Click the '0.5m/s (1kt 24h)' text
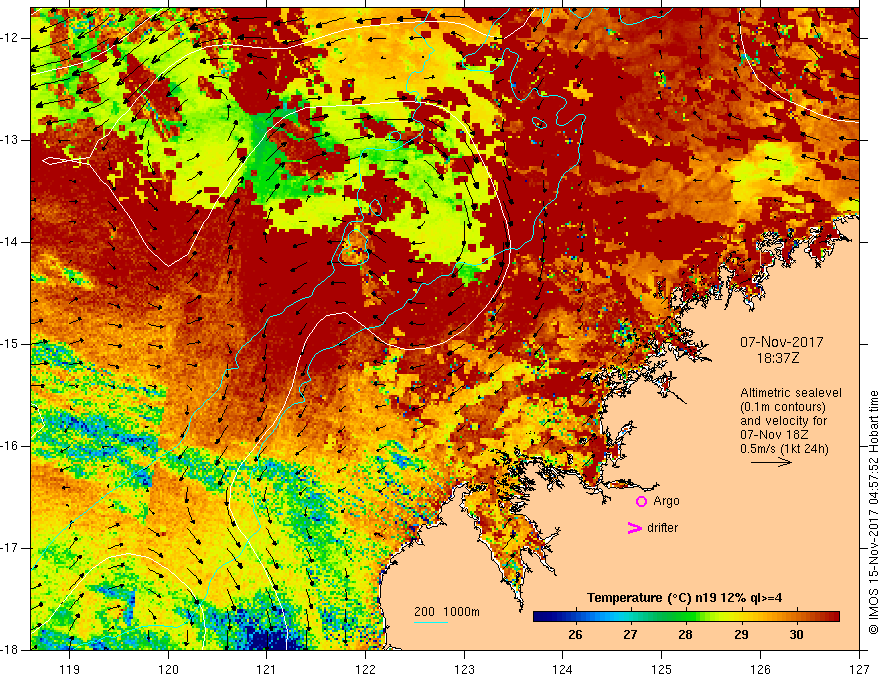Image resolution: width=880 pixels, height=680 pixels. click(784, 449)
